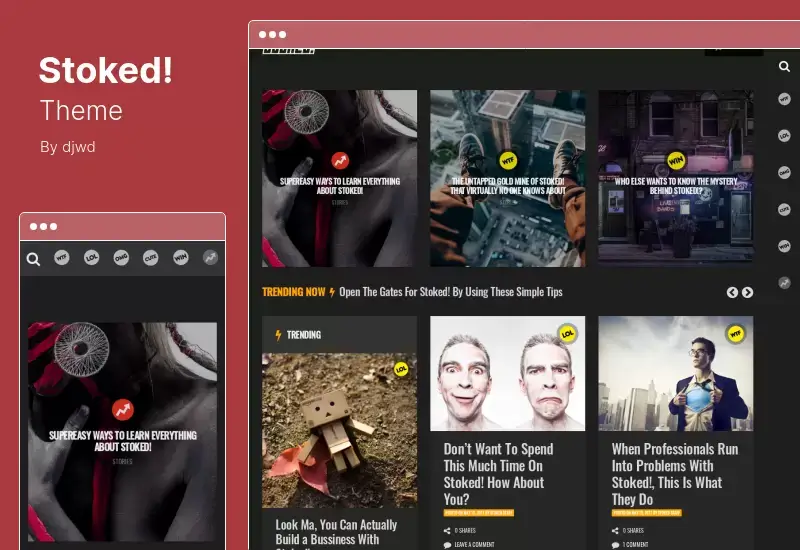Screen dimensions: 800x550
Task: Click the 'TRENDING NOW' ticker label
Action: click(x=293, y=292)
